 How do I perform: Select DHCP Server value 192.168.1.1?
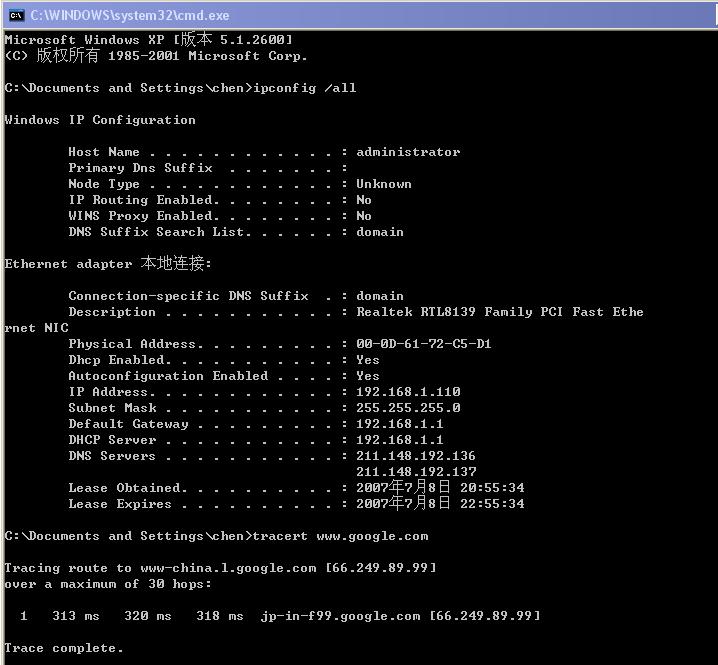tap(399, 440)
